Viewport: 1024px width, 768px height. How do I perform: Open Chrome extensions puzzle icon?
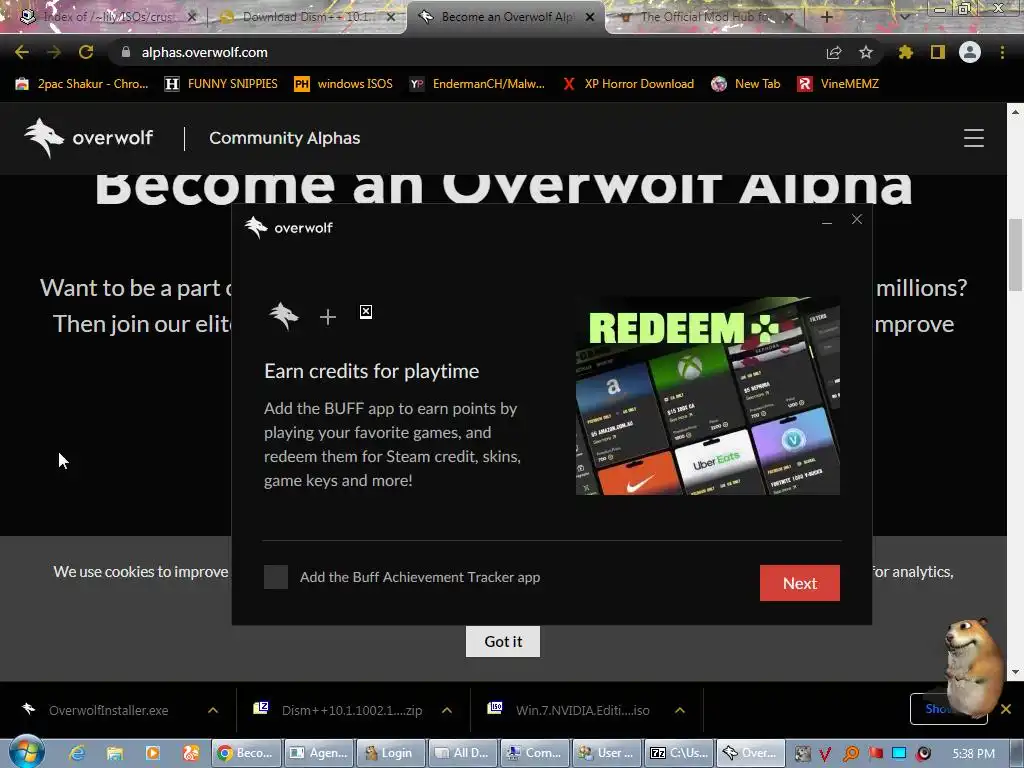click(x=905, y=52)
